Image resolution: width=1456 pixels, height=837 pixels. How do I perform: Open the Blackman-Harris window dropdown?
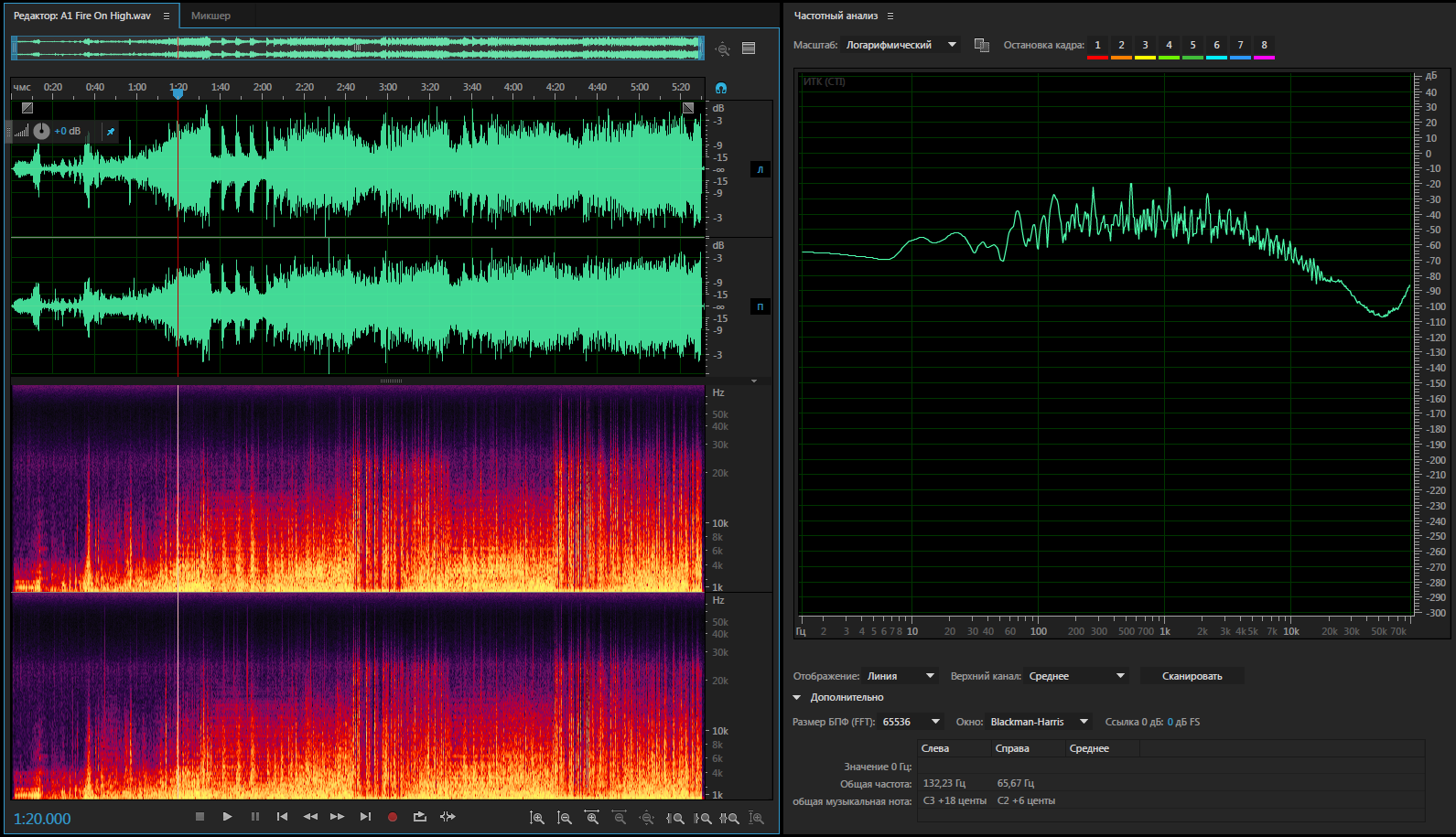[1040, 722]
